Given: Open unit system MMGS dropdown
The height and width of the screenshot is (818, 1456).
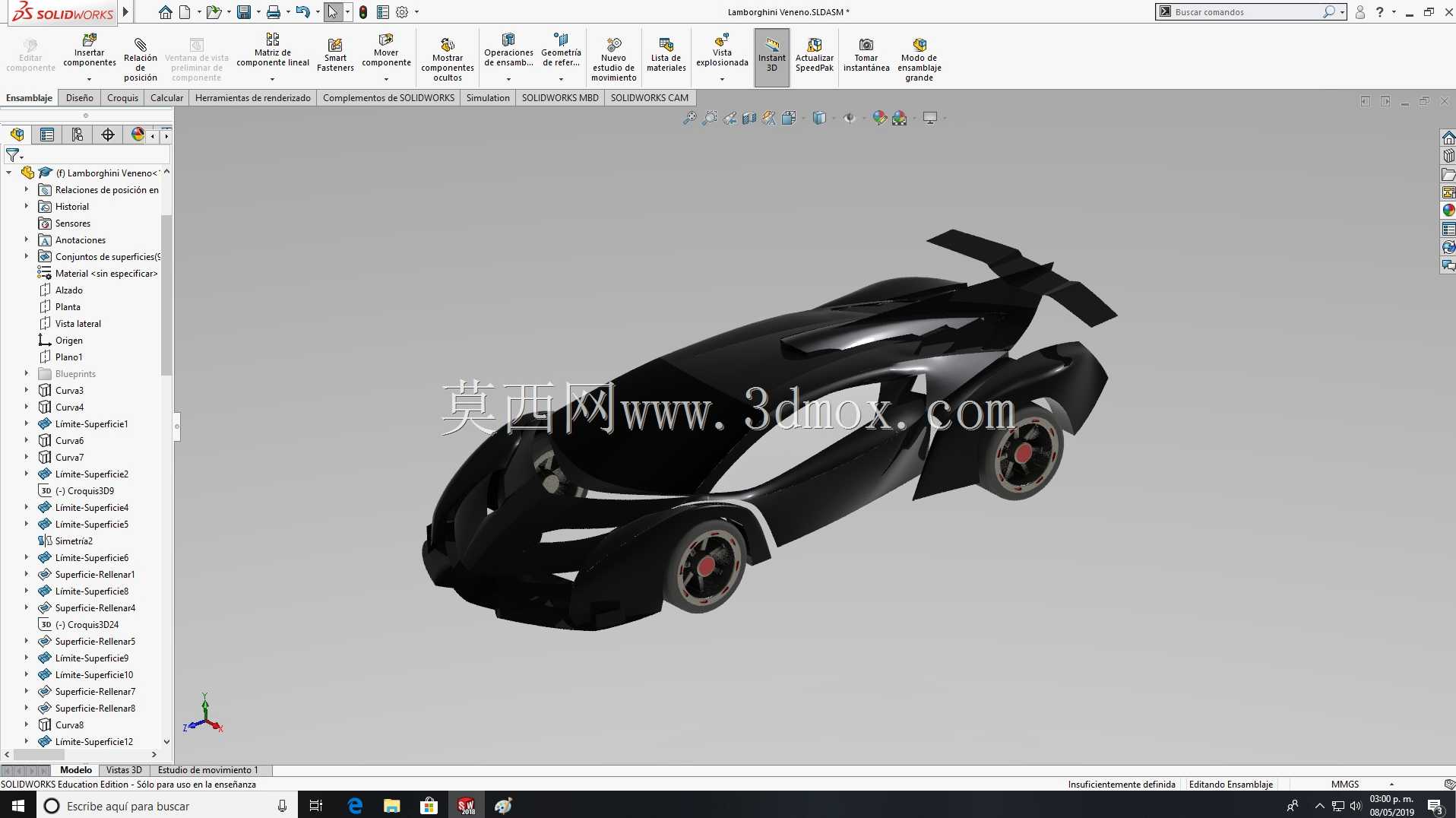Looking at the screenshot, I should [1391, 784].
